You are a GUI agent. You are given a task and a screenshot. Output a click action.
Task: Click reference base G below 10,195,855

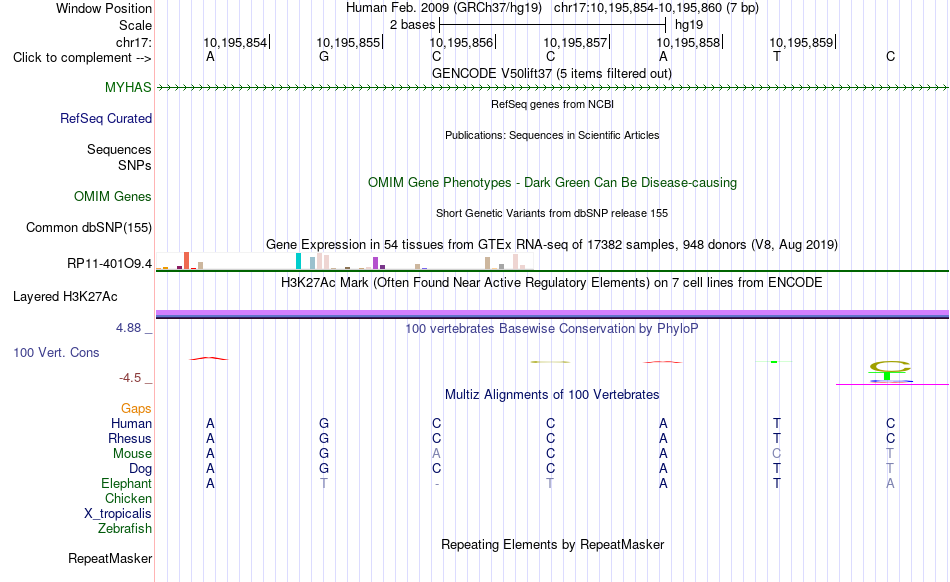(x=324, y=57)
